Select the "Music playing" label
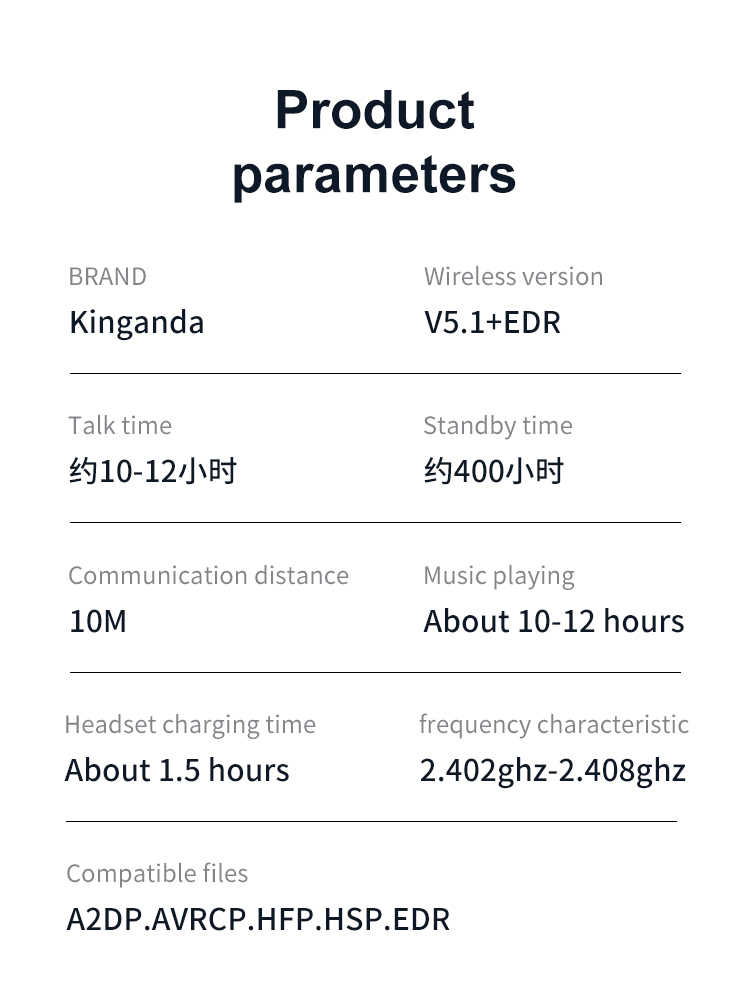The width and height of the screenshot is (750, 1000). coord(498,576)
